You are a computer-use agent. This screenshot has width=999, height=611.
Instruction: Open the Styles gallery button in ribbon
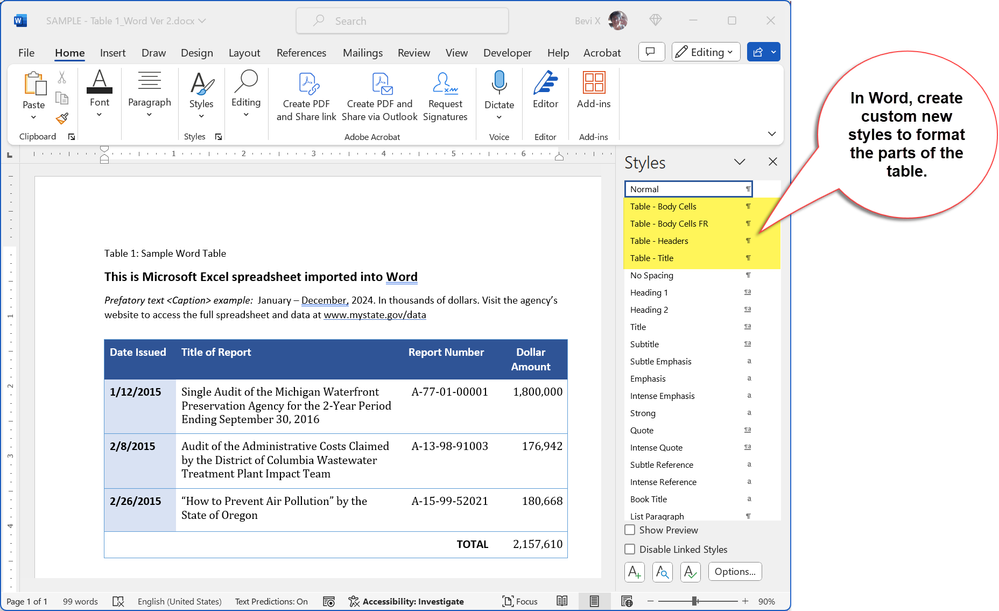[201, 94]
